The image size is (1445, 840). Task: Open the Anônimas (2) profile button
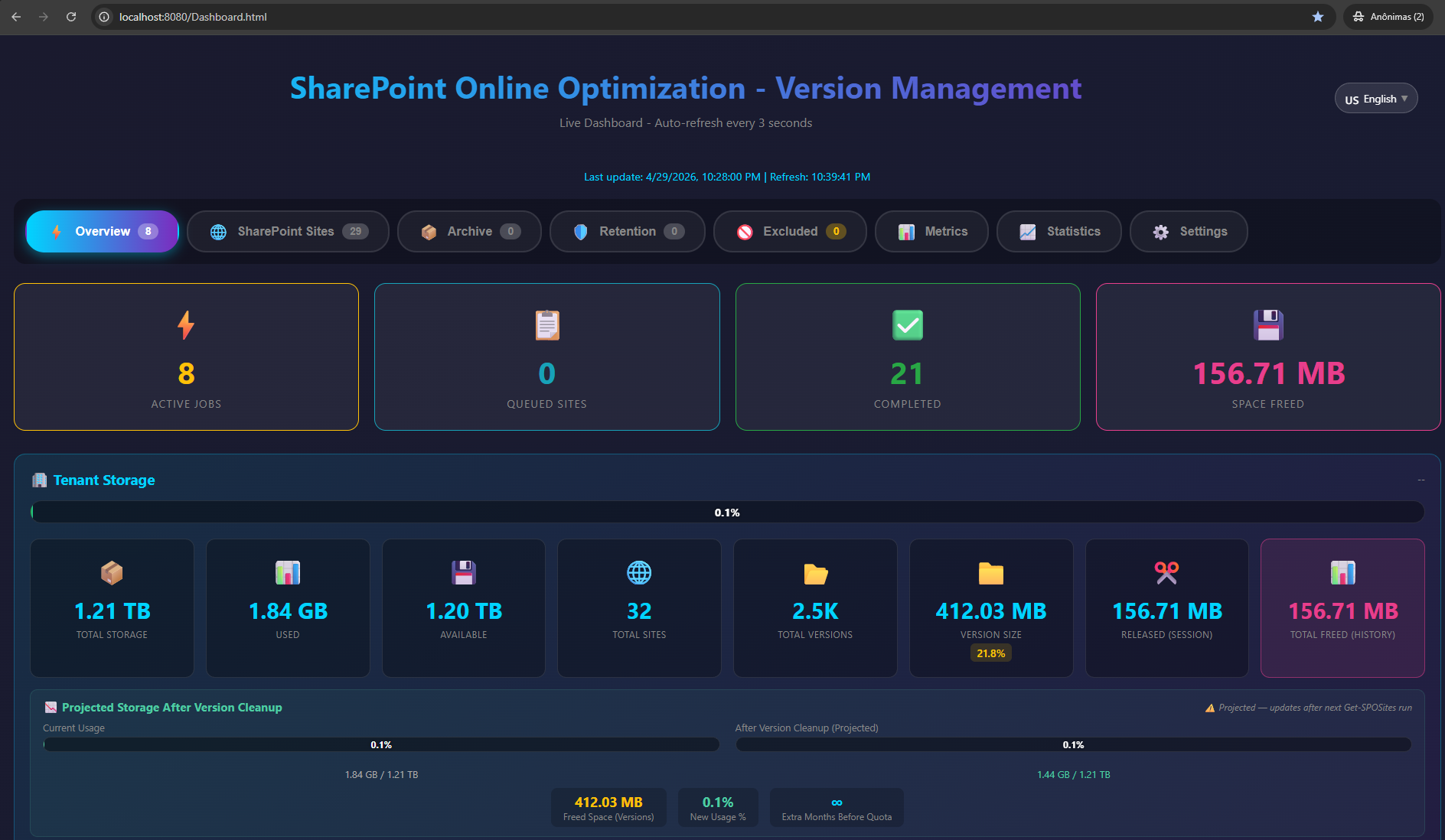[1388, 17]
